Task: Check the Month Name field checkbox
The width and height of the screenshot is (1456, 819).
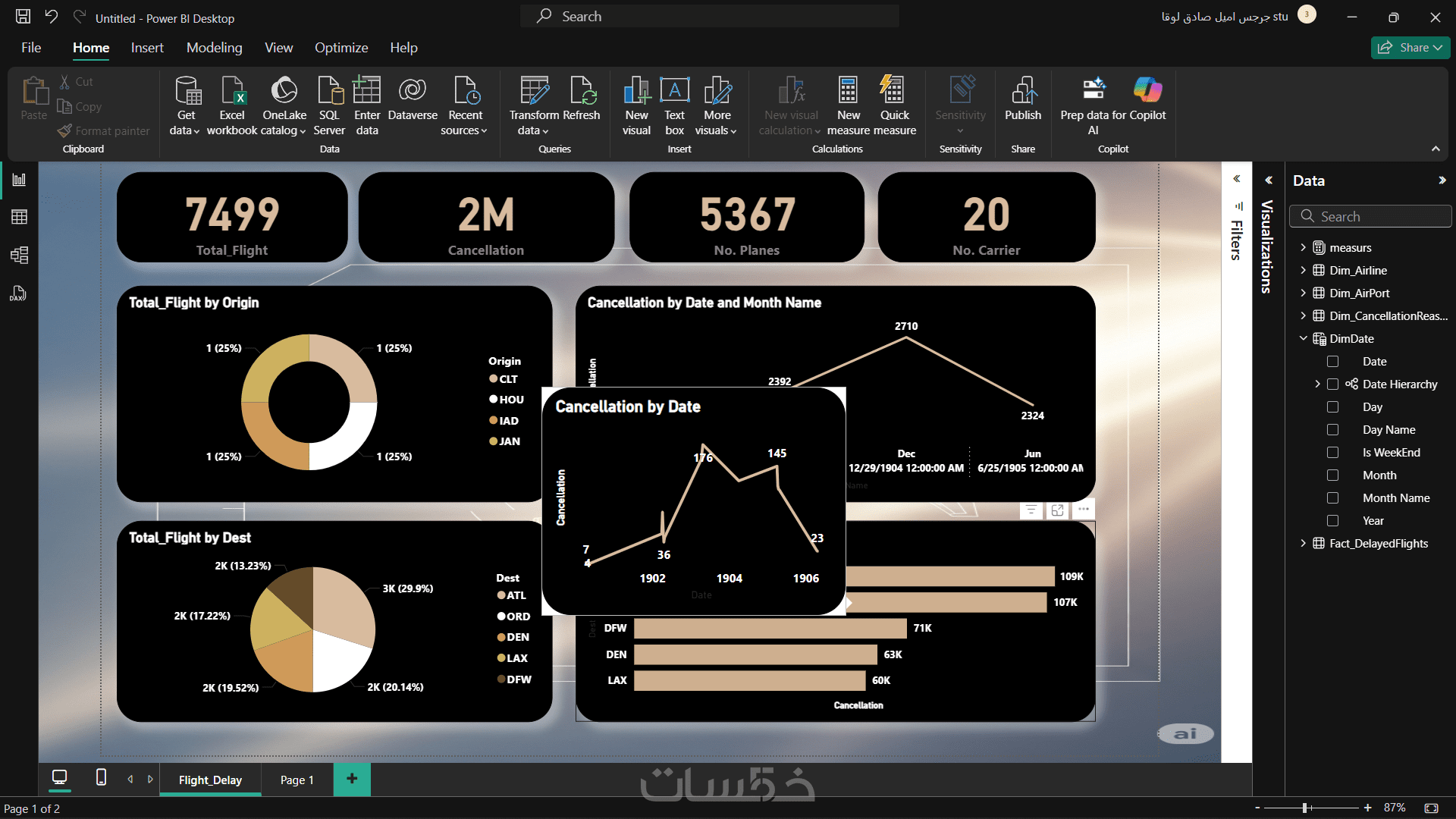Action: click(x=1332, y=498)
